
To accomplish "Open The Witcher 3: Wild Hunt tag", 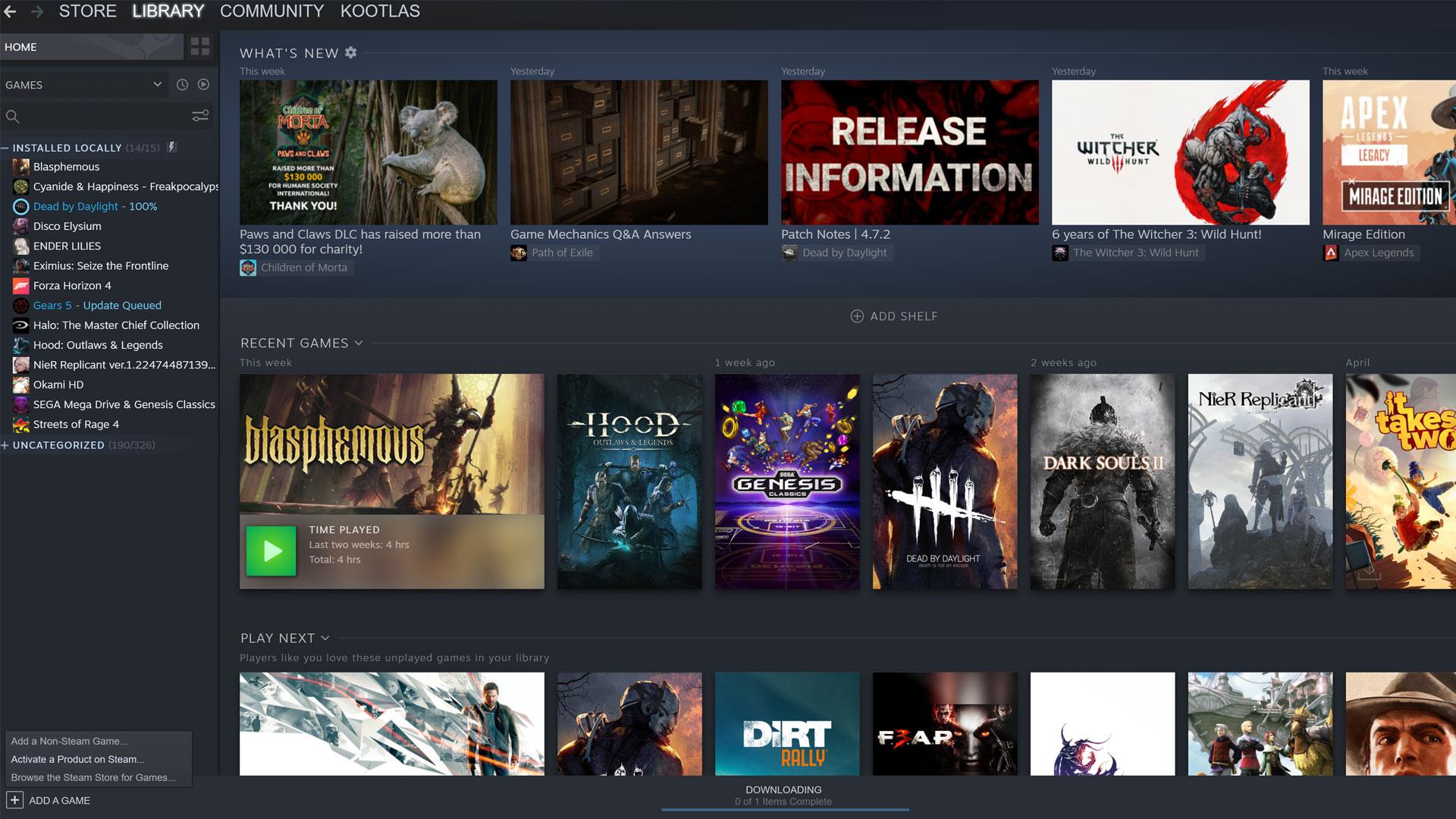I will (1128, 253).
